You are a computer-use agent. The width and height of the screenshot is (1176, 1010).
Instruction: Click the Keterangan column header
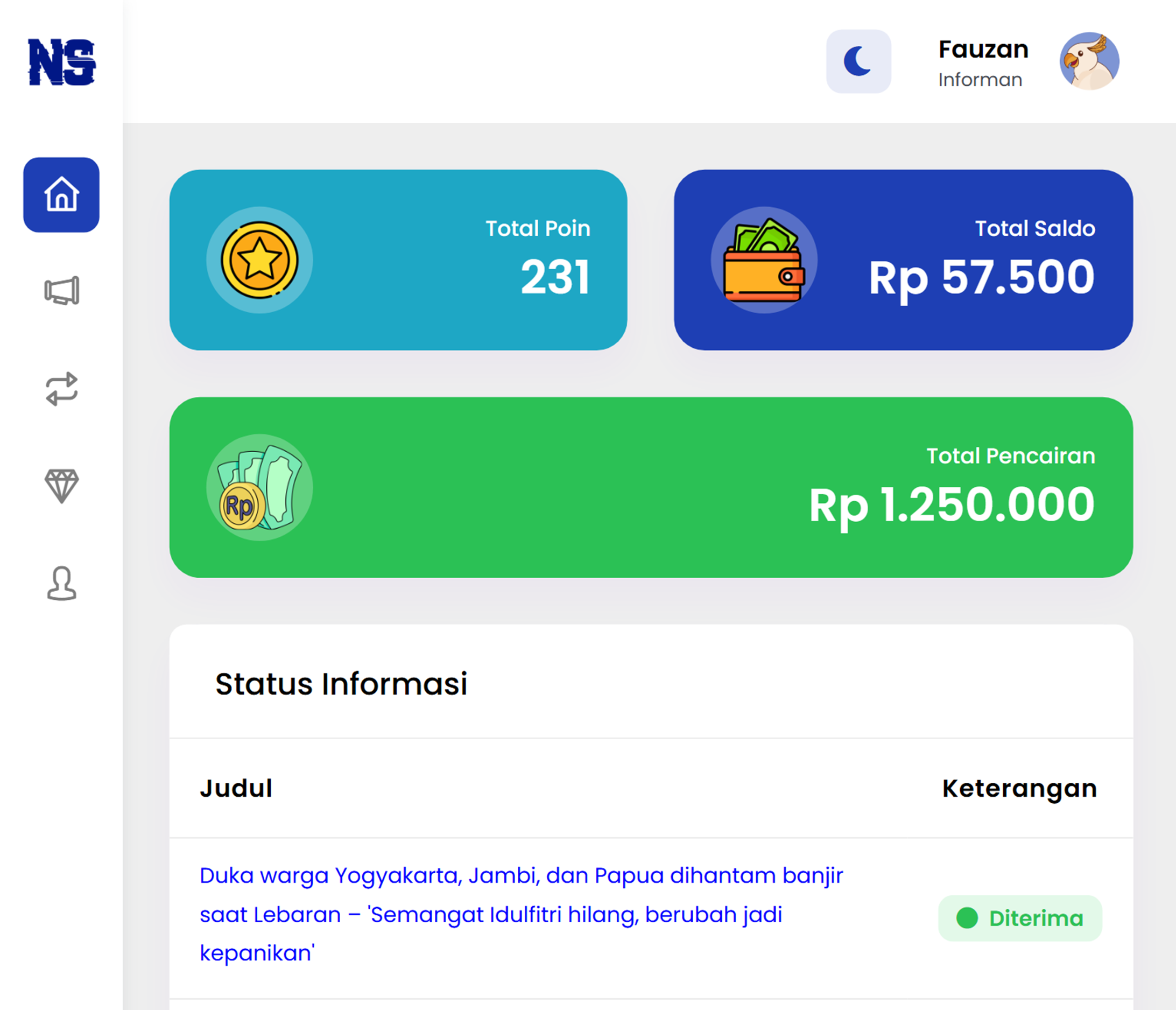pos(1019,788)
